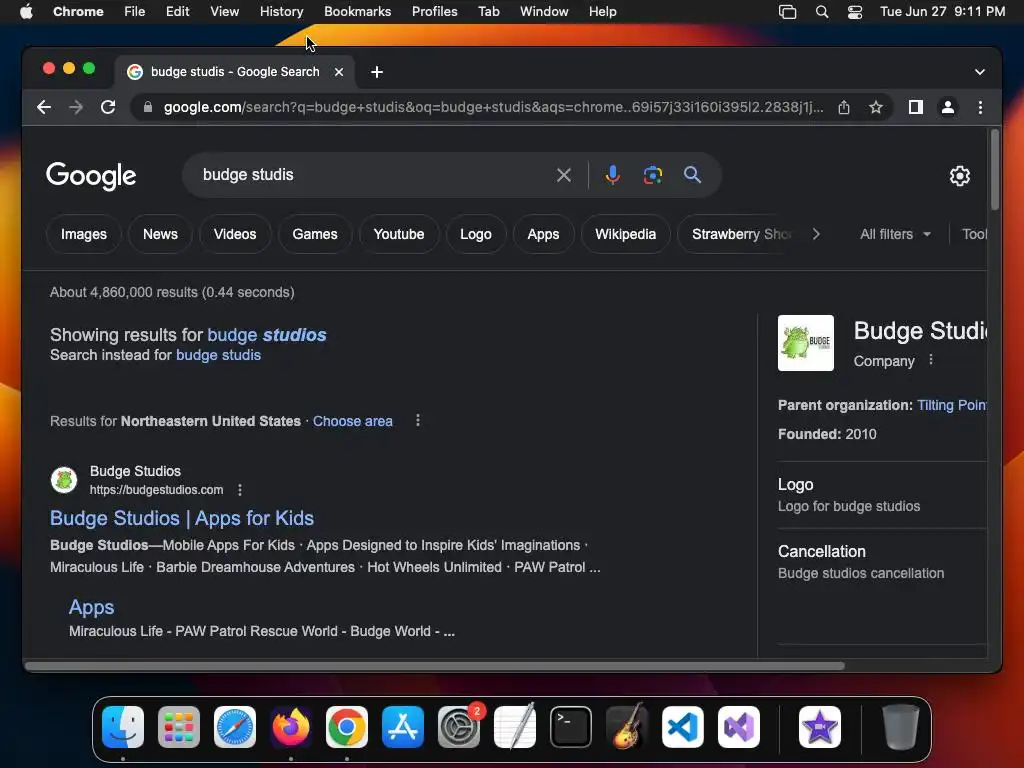The height and width of the screenshot is (768, 1024).
Task: Open Launchpad from the dock
Action: tap(179, 727)
